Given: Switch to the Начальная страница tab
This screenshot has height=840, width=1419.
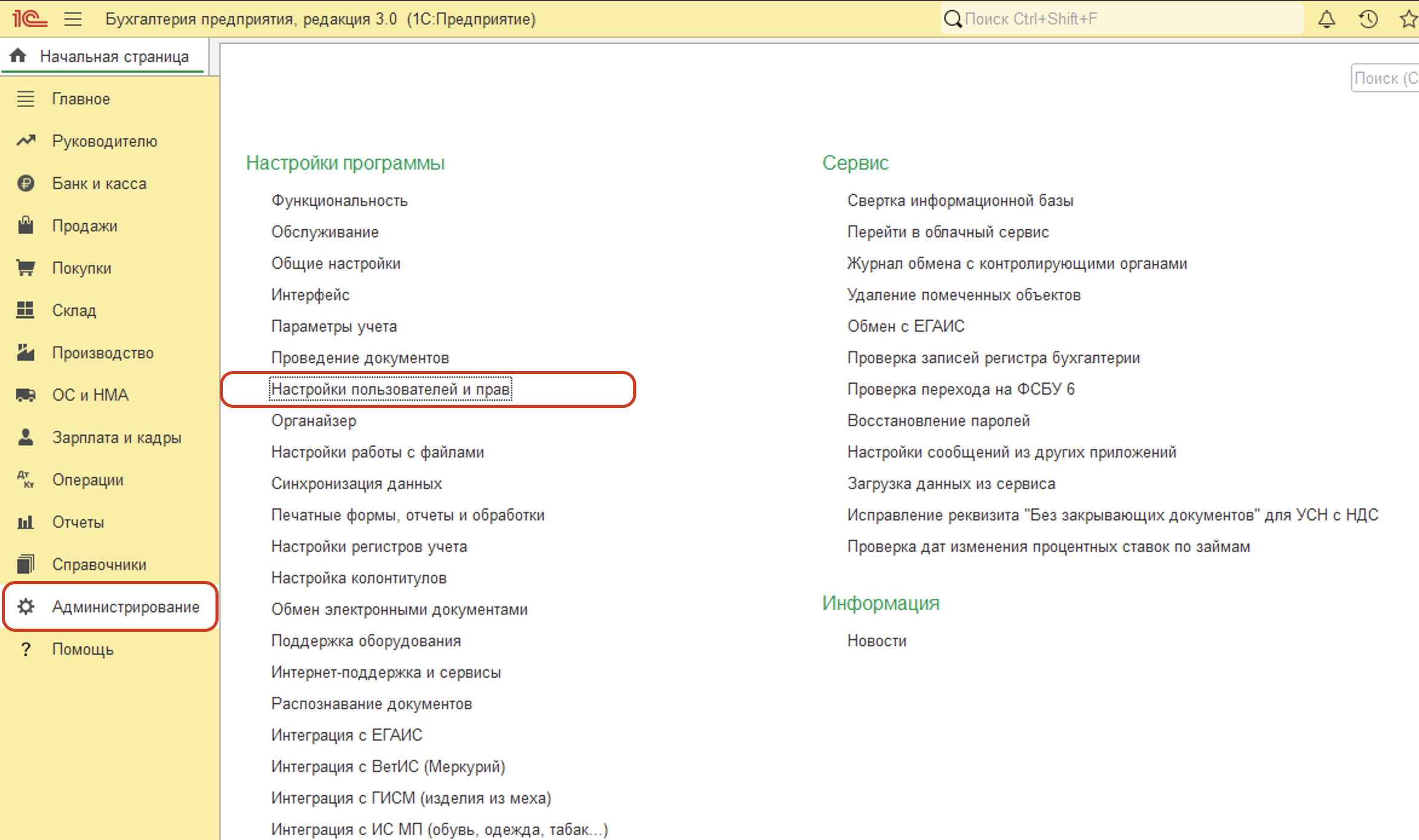Looking at the screenshot, I should tap(114, 56).
